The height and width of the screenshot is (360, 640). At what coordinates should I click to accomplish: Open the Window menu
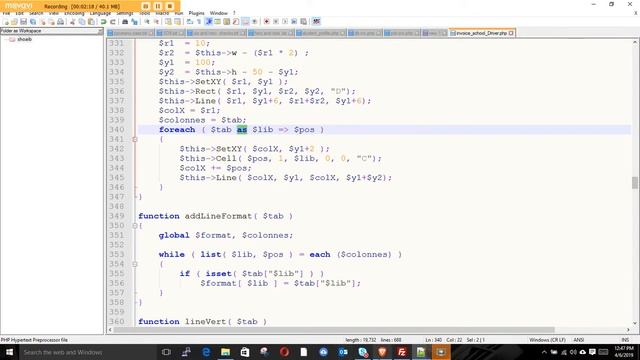tap(218, 13)
